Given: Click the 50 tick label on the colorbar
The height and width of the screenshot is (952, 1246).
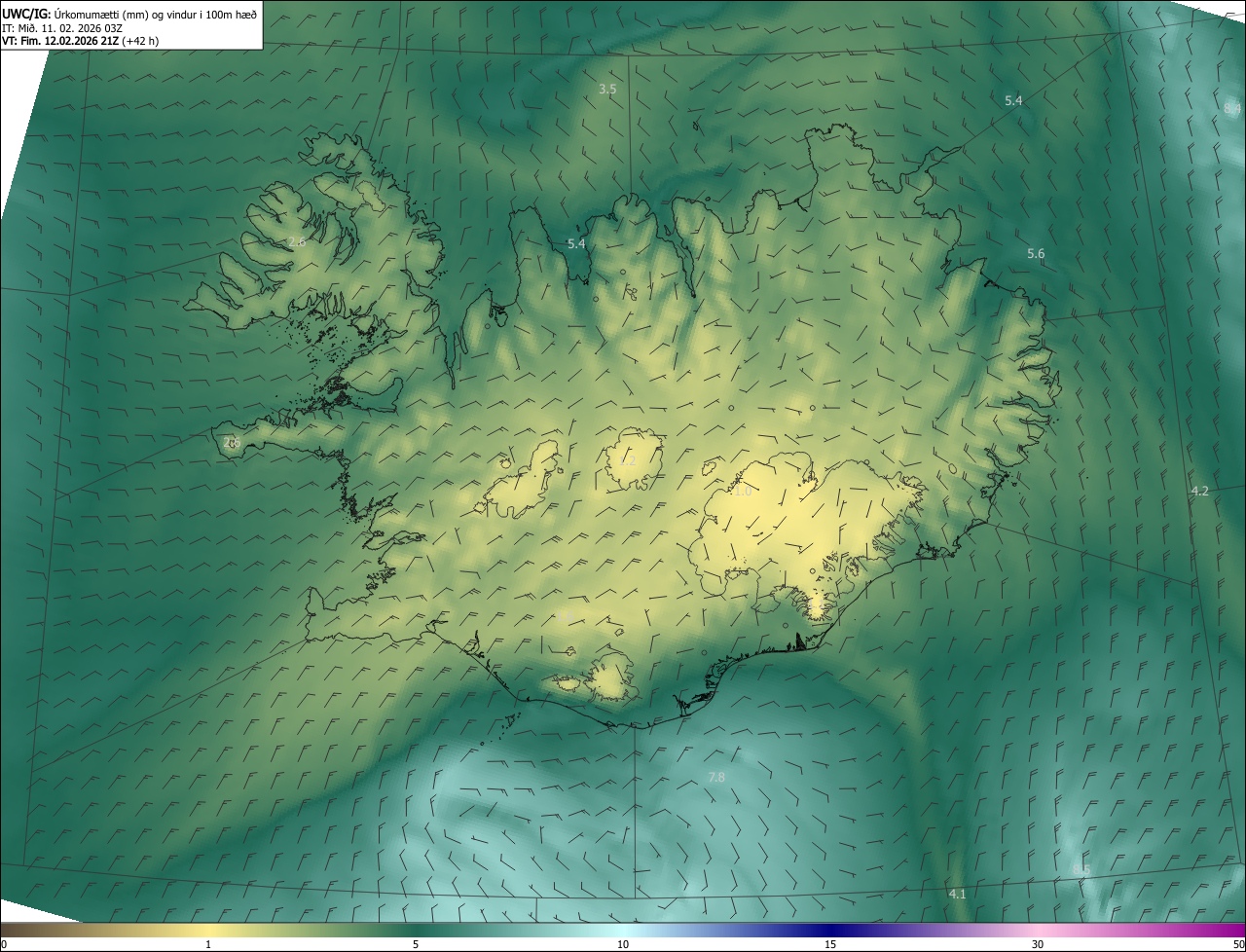Looking at the screenshot, I should [x=1238, y=945].
